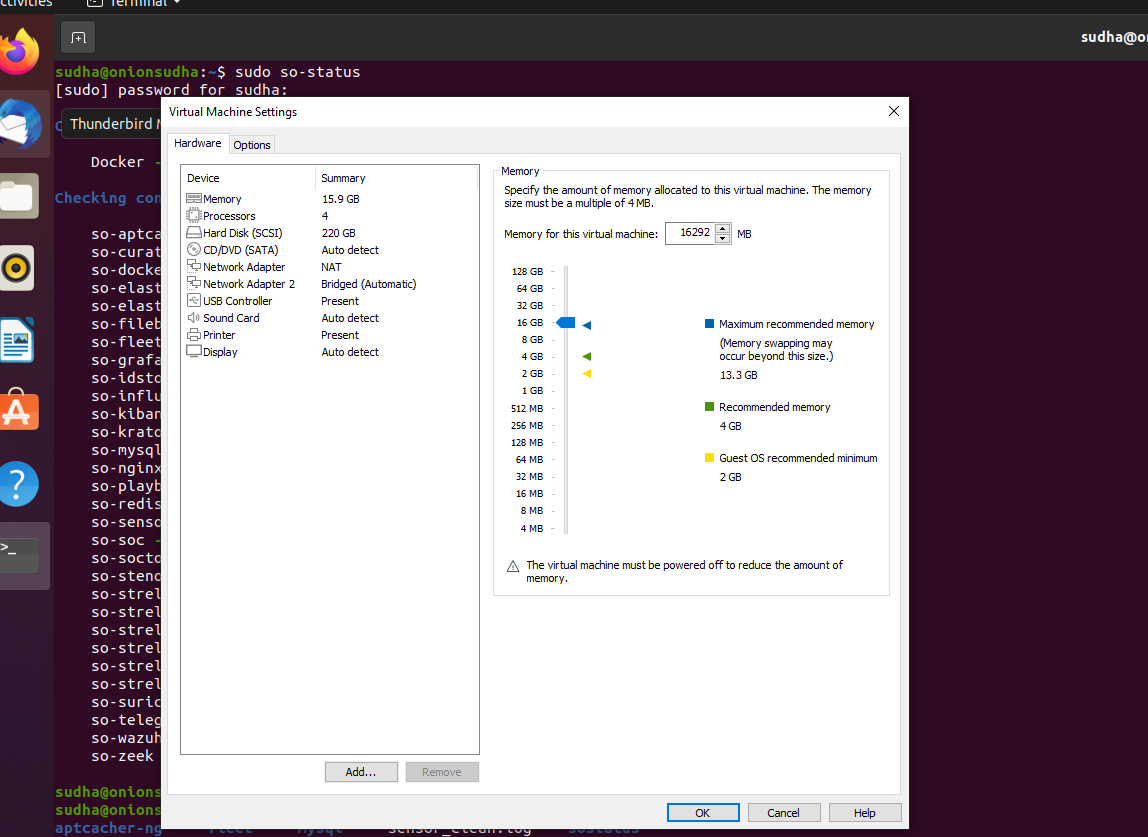The width and height of the screenshot is (1148, 837).
Task: Click the new terminal tab icon
Action: coord(78,37)
